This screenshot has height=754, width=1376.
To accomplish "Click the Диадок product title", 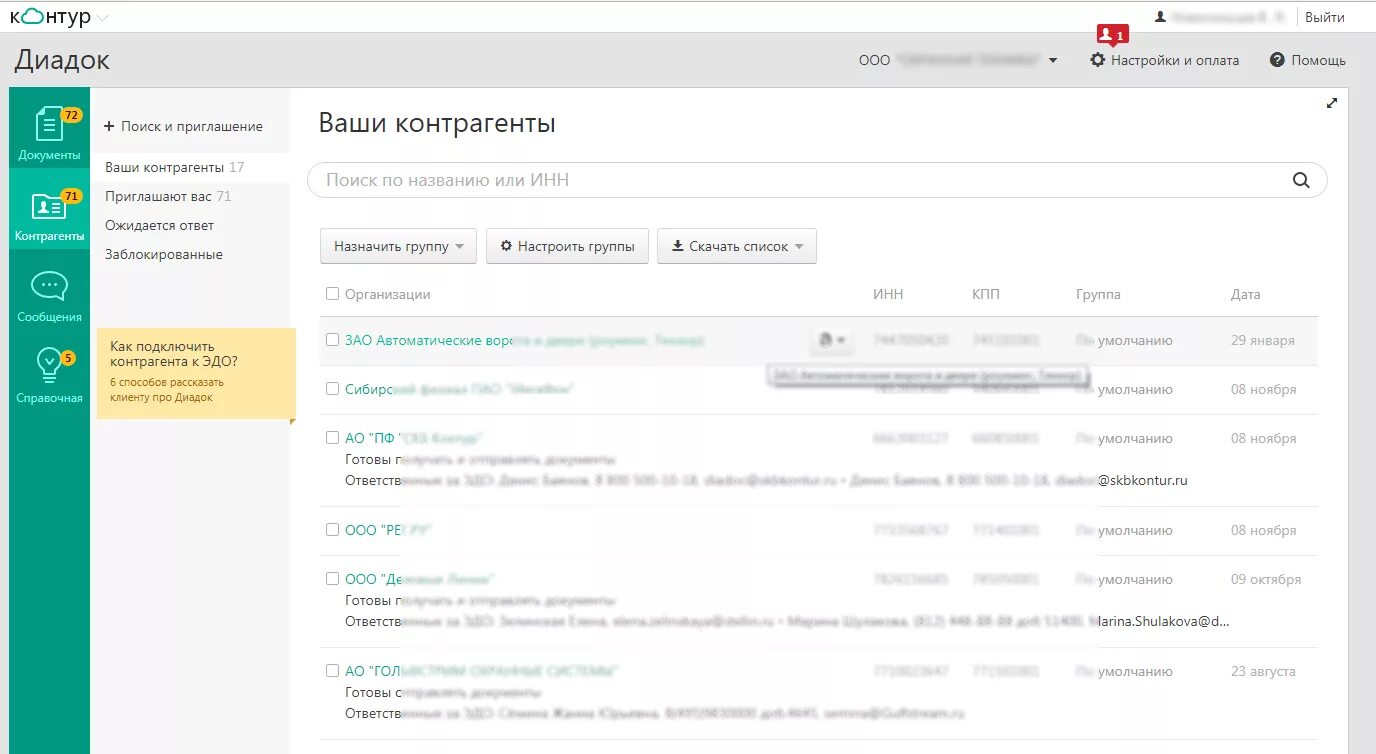I will tap(62, 60).
